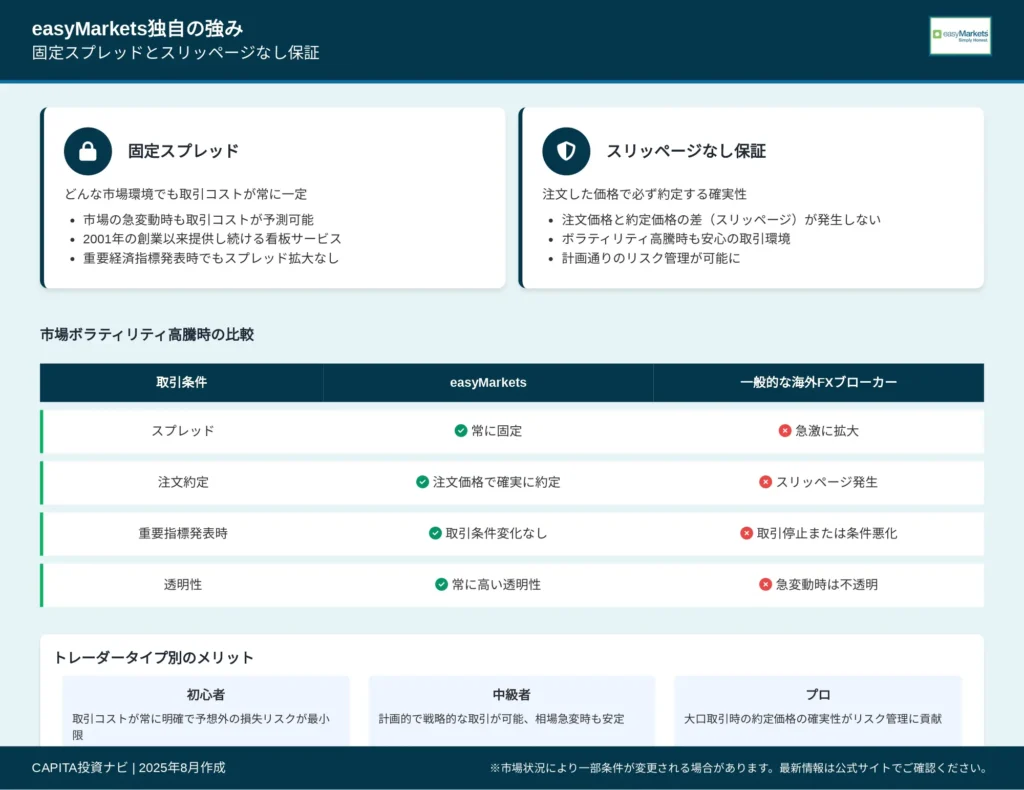
Task: Click the bullet 市場の急変動時も取引コストが予測可能
Action: click(x=199, y=220)
